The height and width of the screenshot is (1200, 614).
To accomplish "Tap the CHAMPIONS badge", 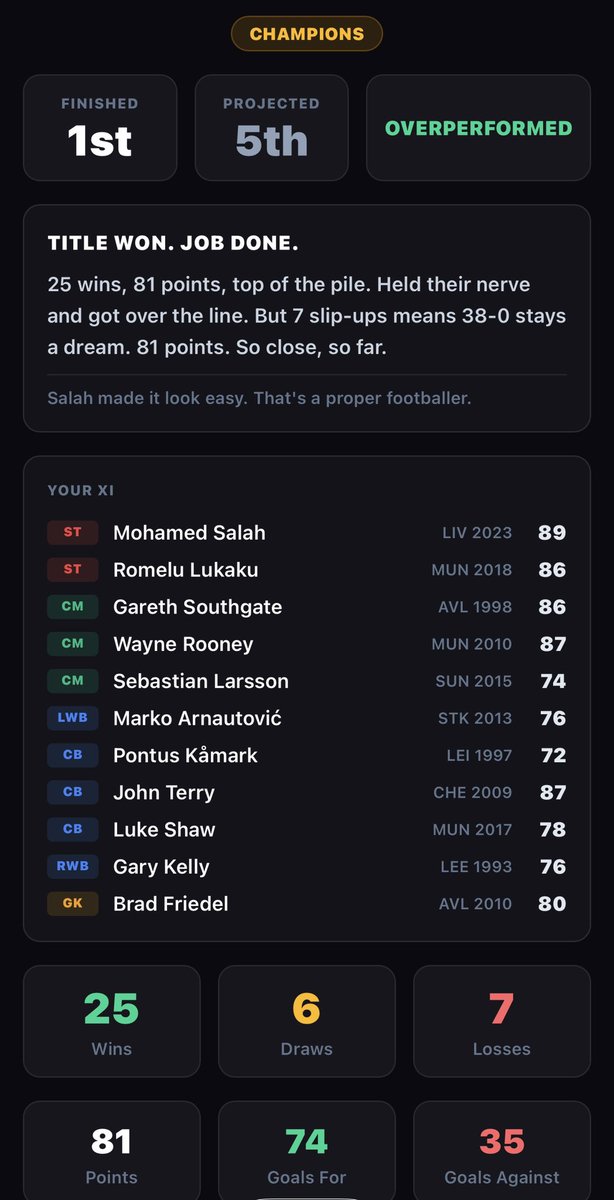I will [x=306, y=34].
